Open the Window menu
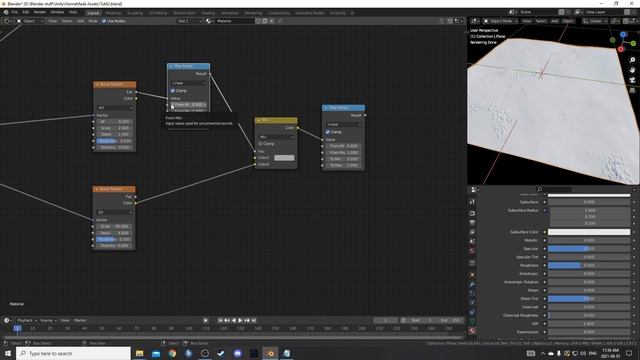This screenshot has width=640, height=360. (x=57, y=12)
